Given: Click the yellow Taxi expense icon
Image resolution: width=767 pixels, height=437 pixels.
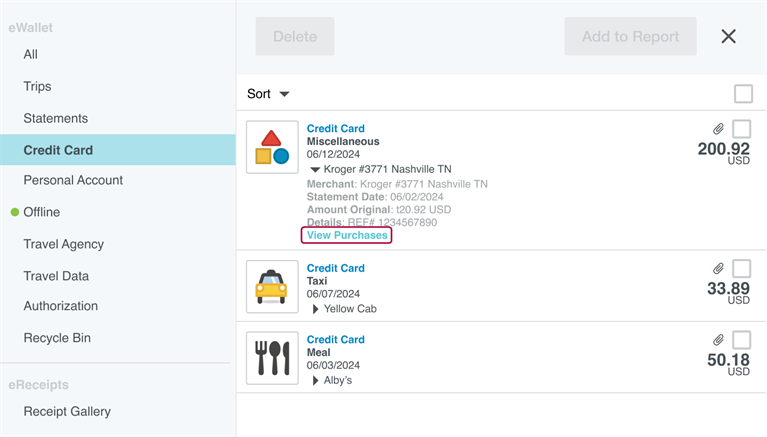Looking at the screenshot, I should 272,287.
